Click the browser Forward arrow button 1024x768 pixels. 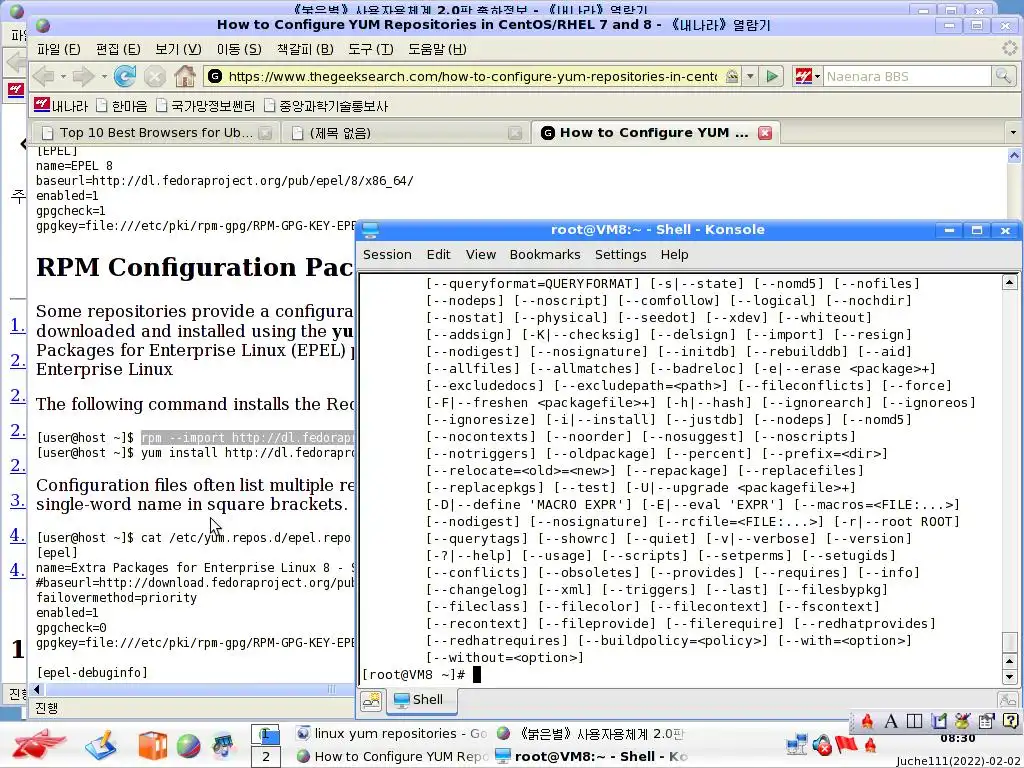click(x=83, y=76)
